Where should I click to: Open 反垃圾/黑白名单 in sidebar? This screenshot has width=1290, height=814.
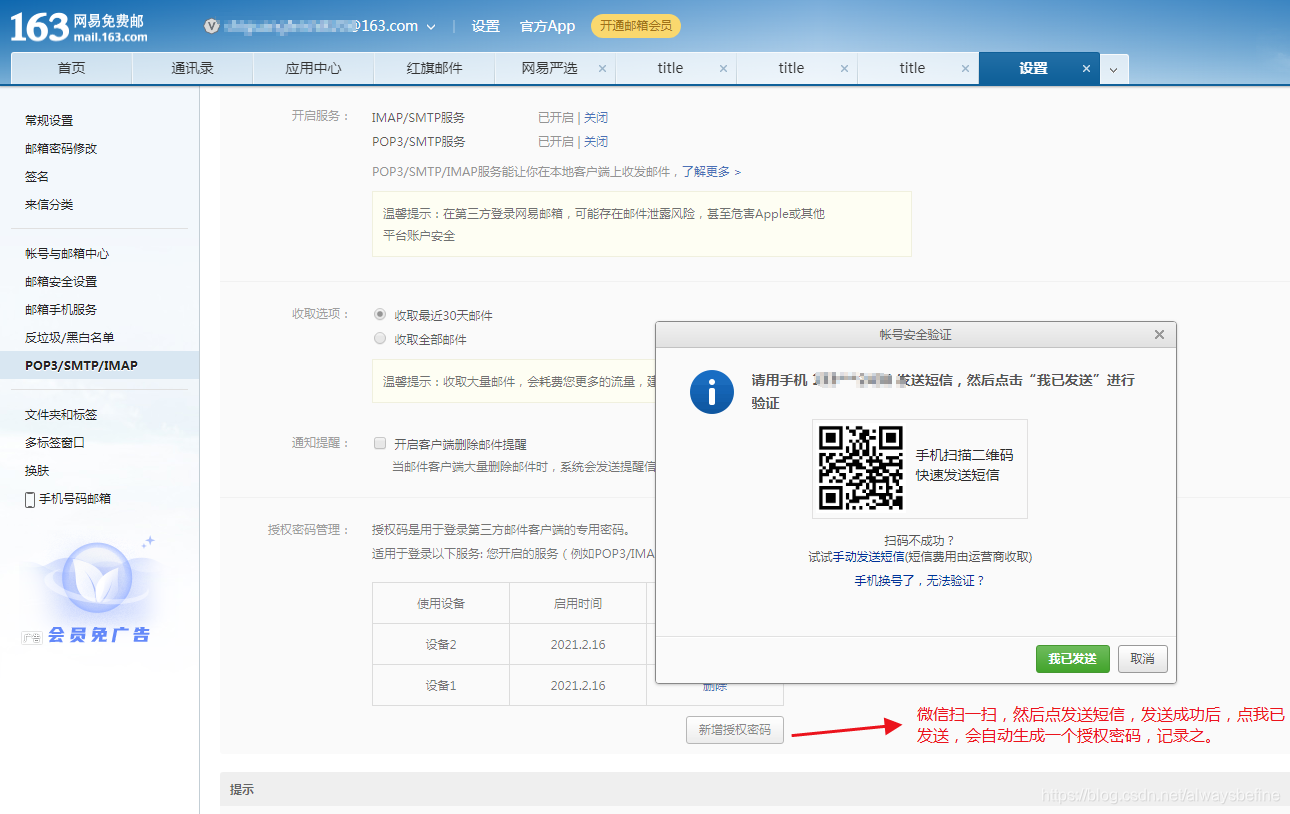click(70, 337)
